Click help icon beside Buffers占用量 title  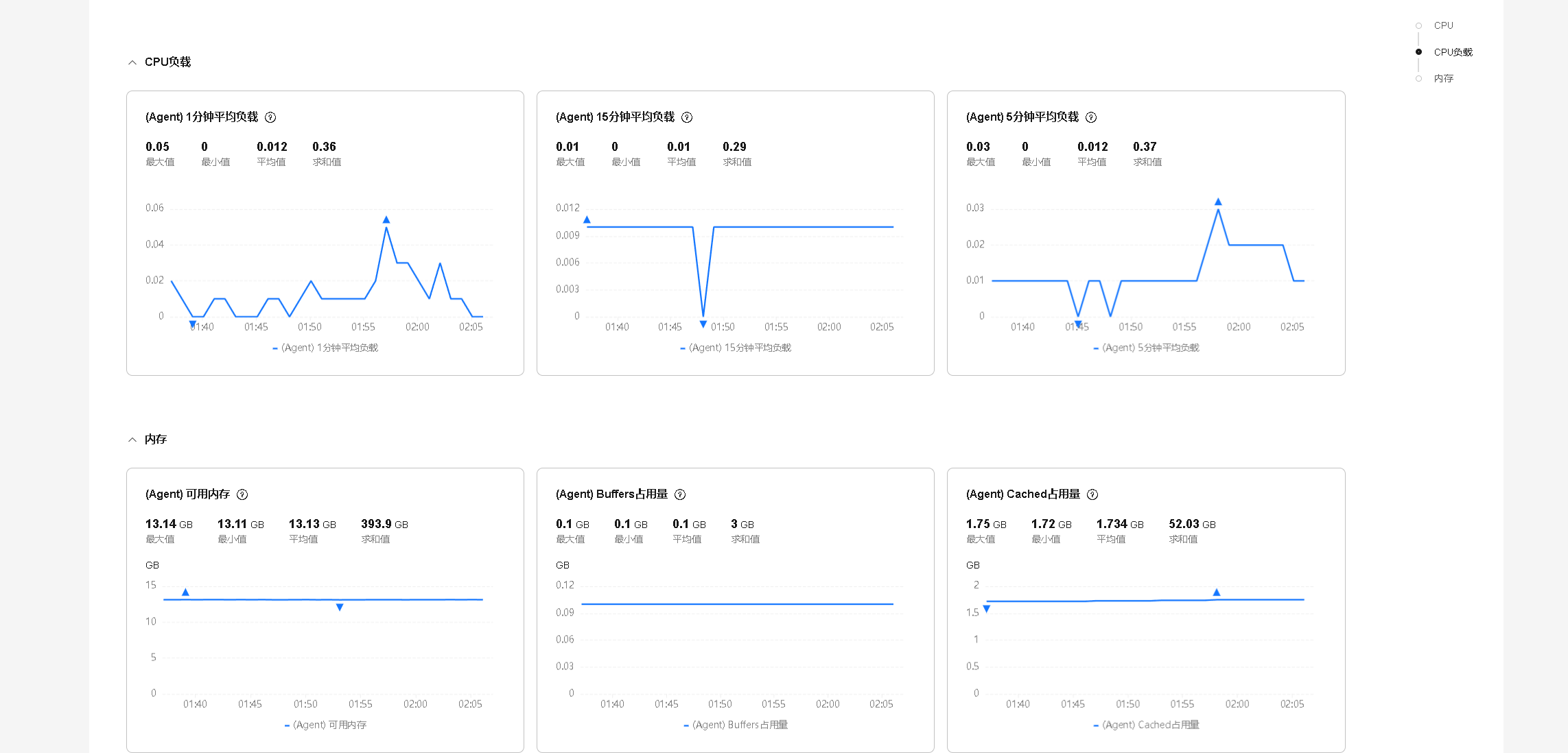(680, 494)
